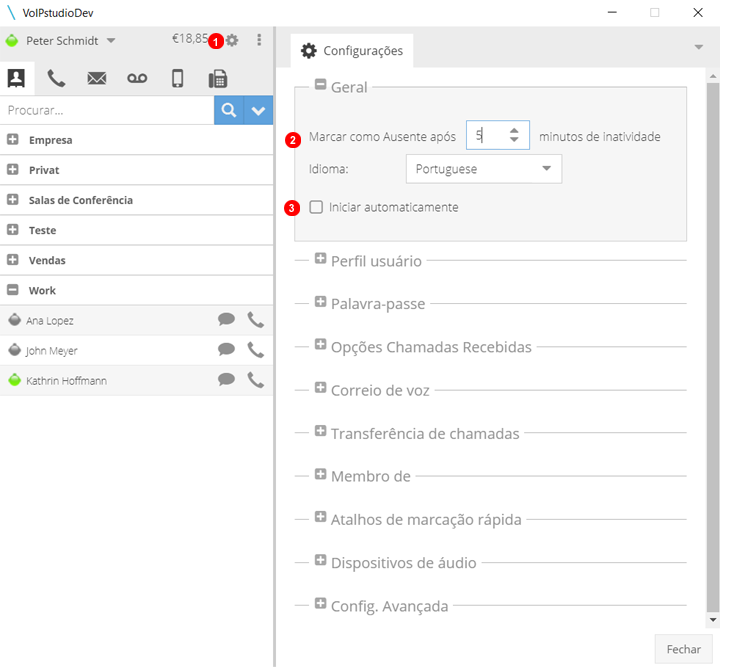Screen dimensions: 739x667
Task: Expand the Membro de section
Action: (x=320, y=474)
